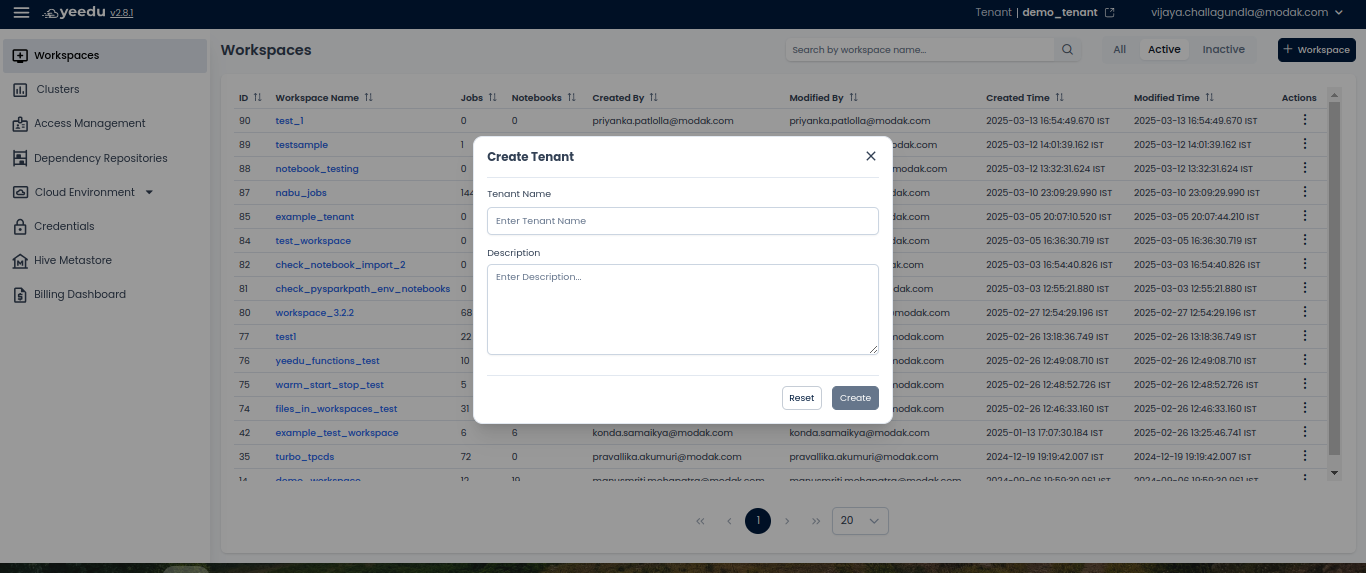The image size is (1366, 573).
Task: Open actions menu for workspace_3.2.2 row
Action: tap(1304, 312)
